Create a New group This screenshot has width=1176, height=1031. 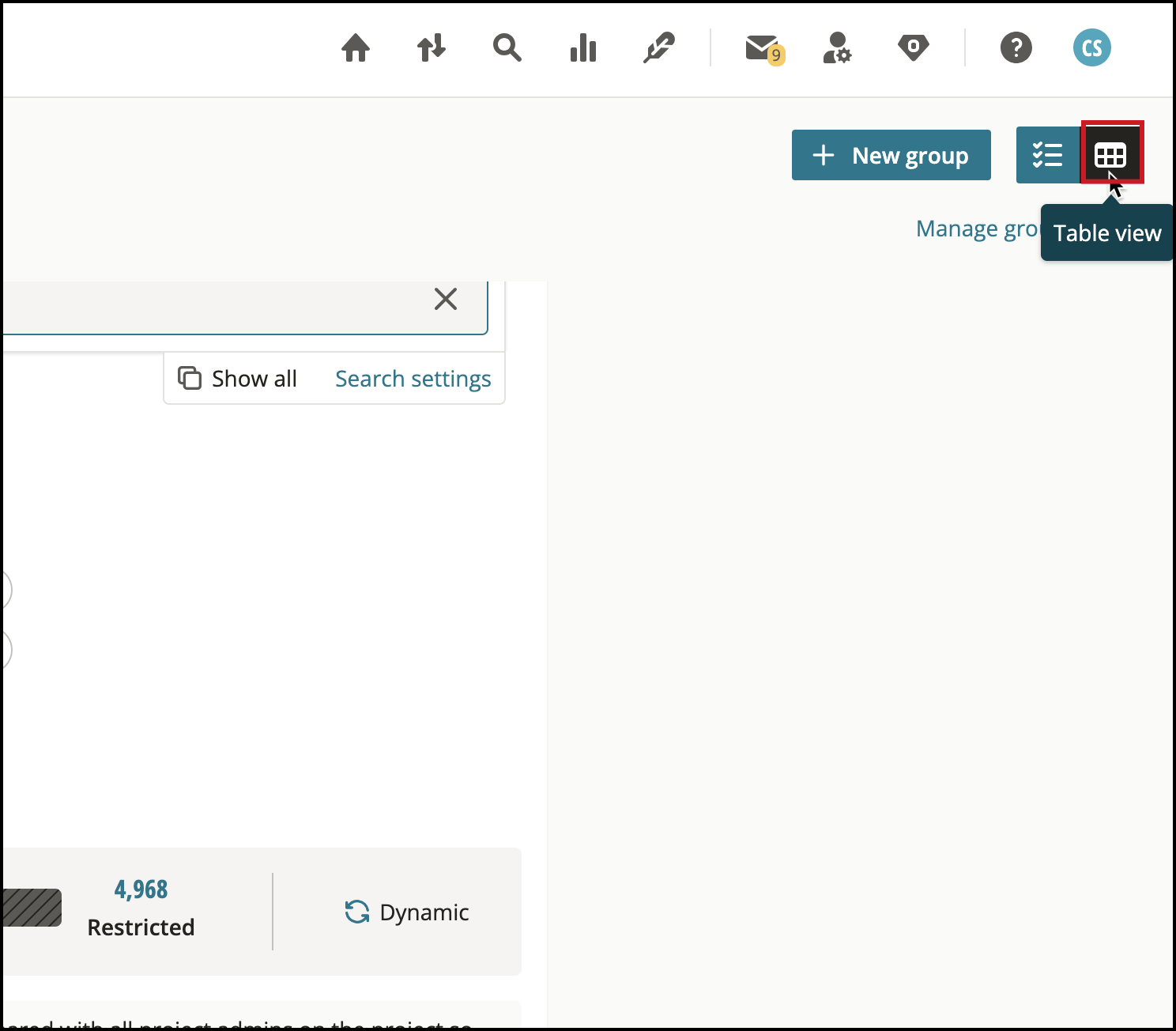point(891,155)
